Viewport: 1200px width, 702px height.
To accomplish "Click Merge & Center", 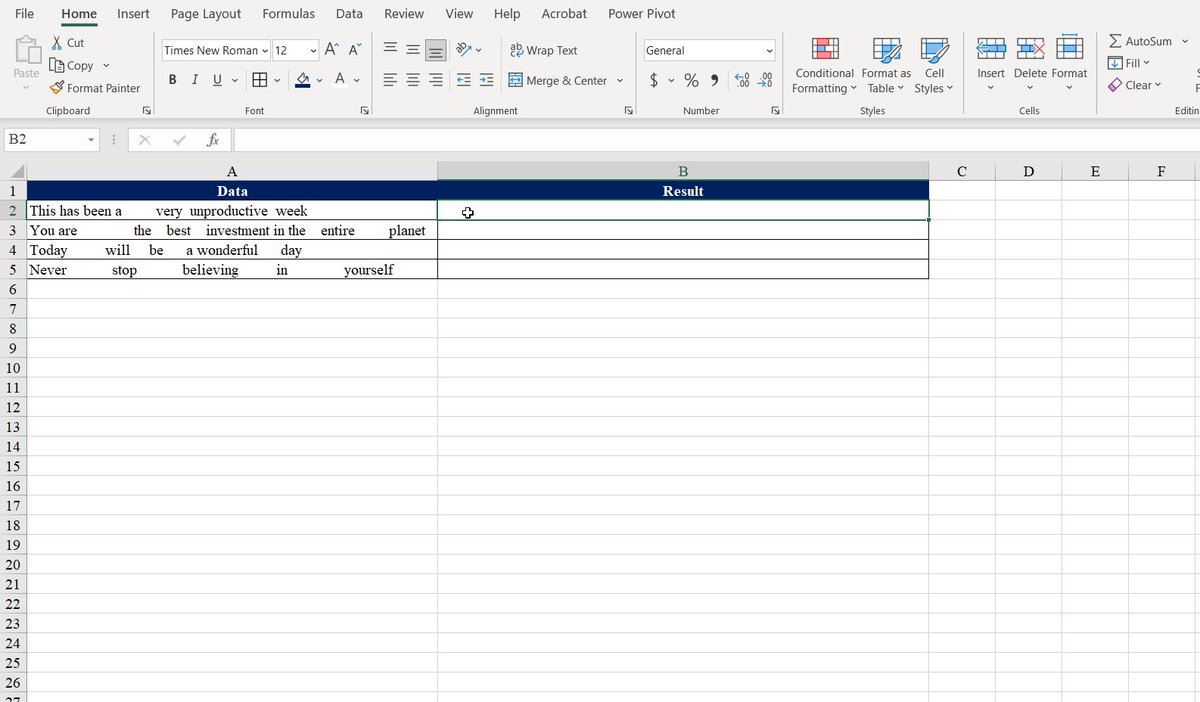I will coord(557,80).
